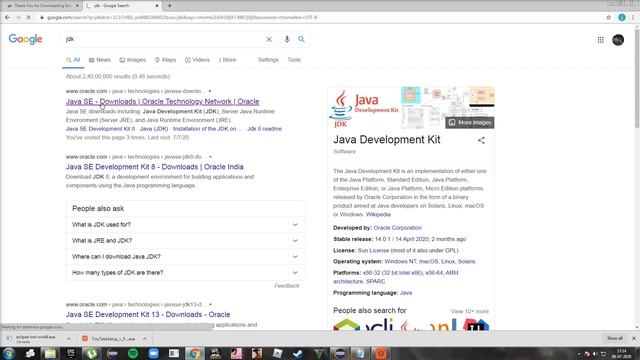Image resolution: width=640 pixels, height=360 pixels.
Task: Click the magnifier search button
Action: coord(301,39)
